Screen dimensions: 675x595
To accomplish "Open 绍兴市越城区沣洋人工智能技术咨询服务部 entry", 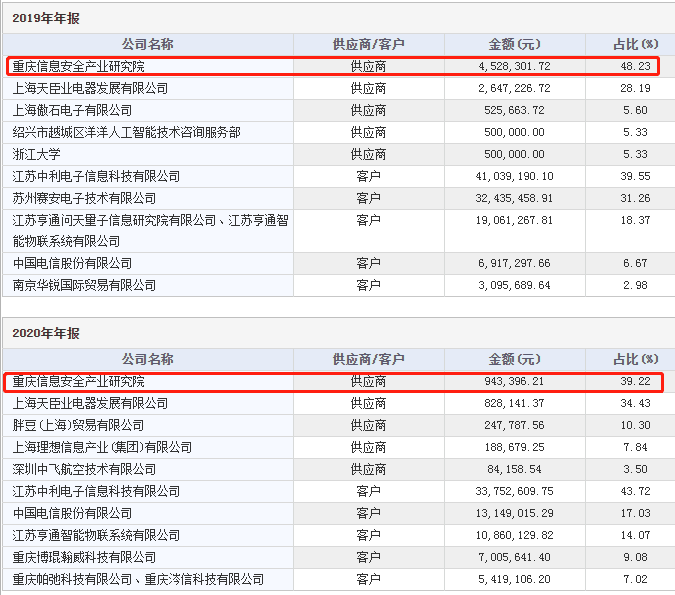I will (x=126, y=132).
